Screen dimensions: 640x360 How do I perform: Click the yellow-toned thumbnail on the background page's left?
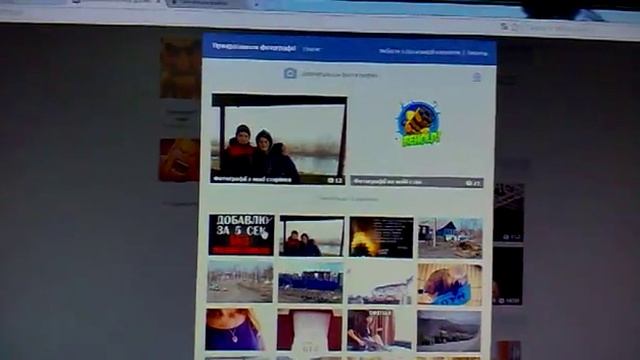coord(180,67)
